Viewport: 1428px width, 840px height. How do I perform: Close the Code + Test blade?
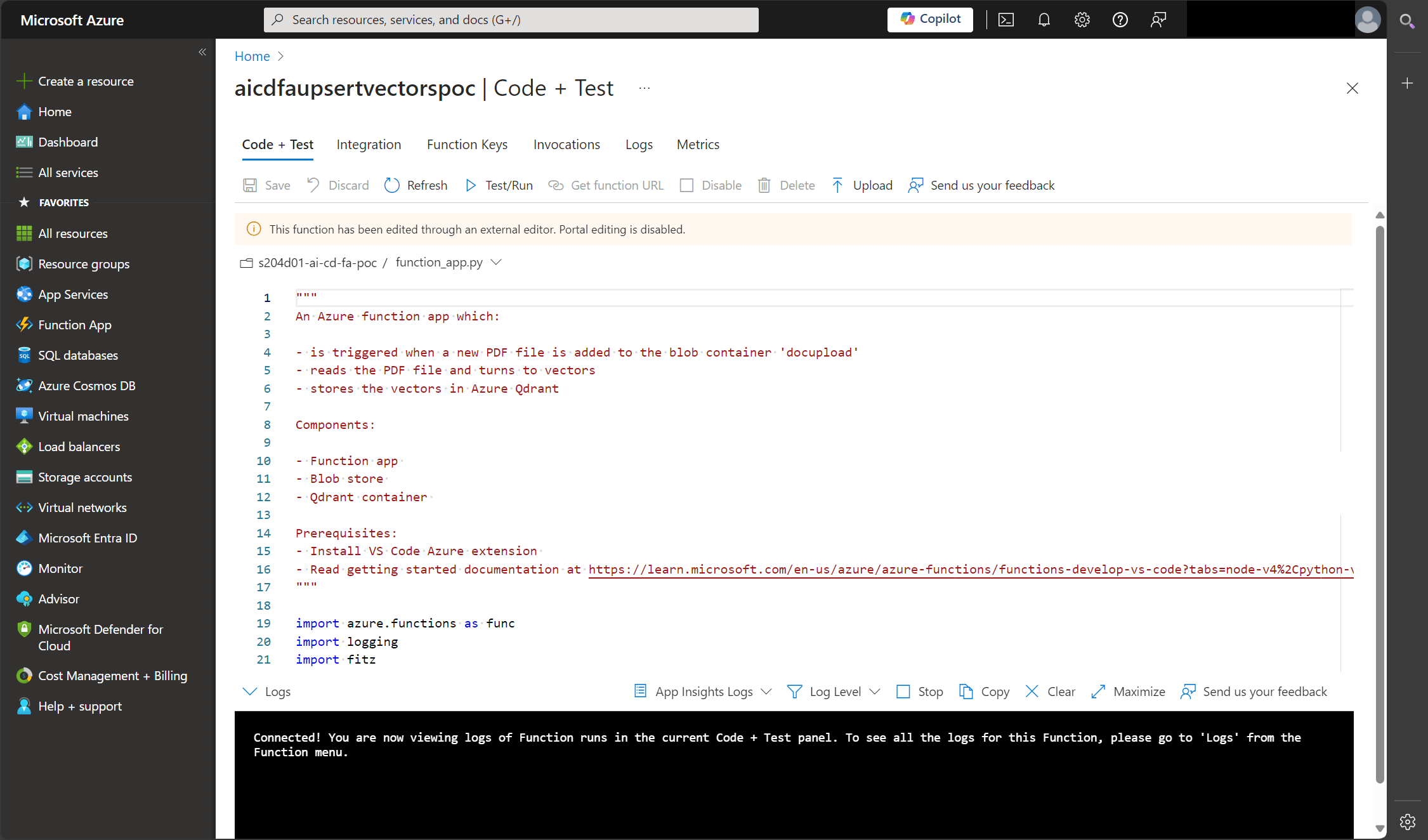(x=1352, y=88)
